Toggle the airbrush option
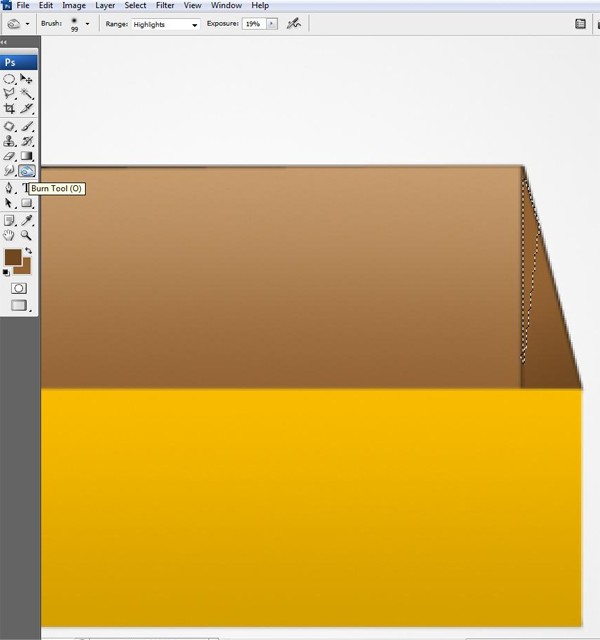 293,24
